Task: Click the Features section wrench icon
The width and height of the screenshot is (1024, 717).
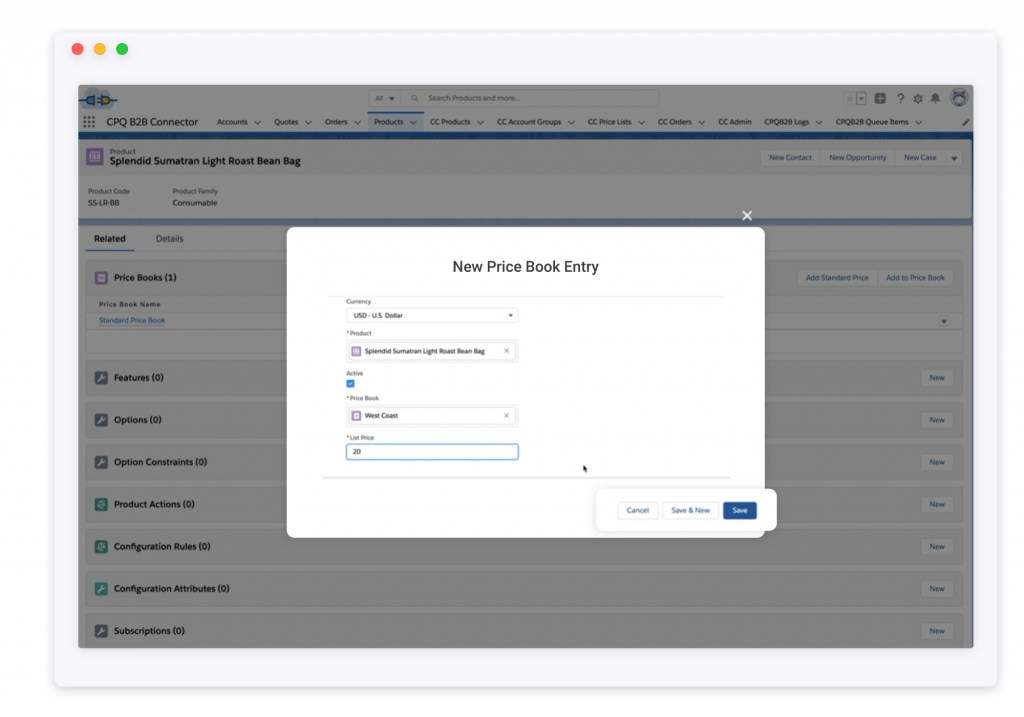Action: tap(101, 378)
